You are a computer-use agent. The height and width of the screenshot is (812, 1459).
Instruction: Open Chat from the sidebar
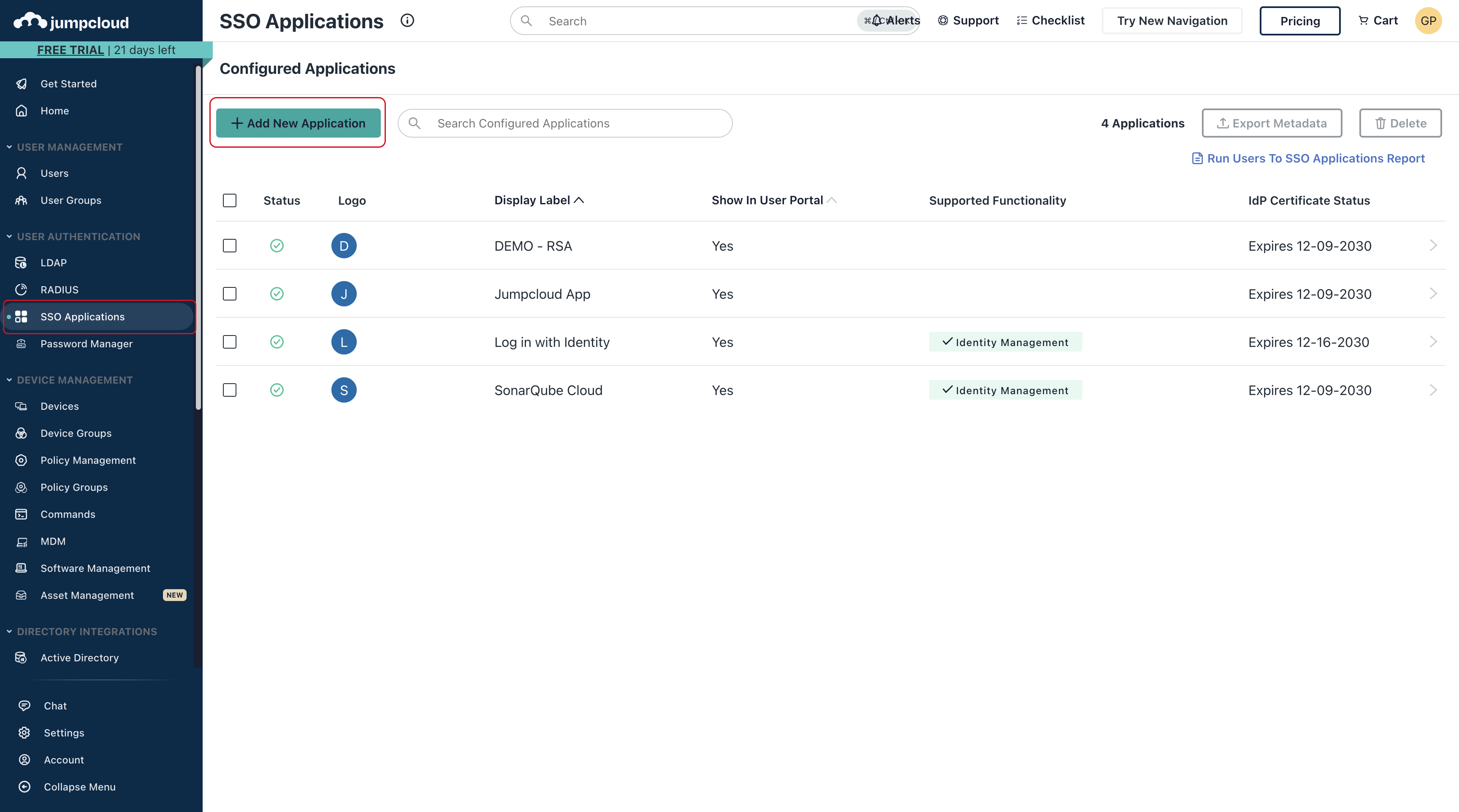click(55, 706)
